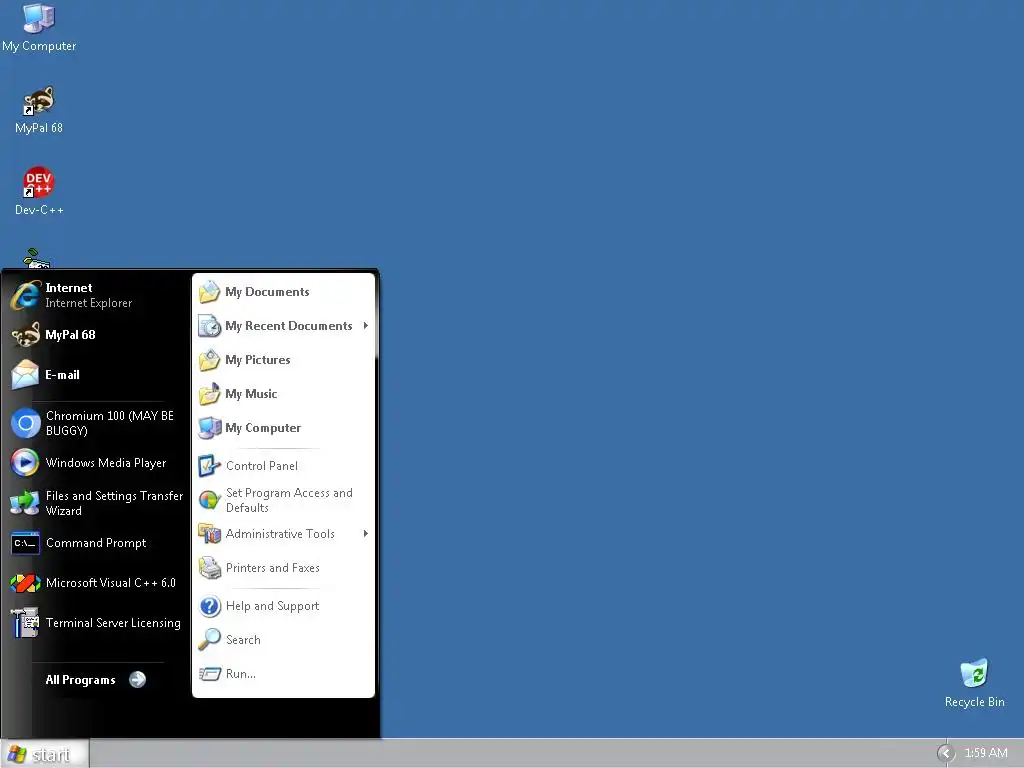Click "Files and Settings Transfer Wizard" label
This screenshot has width=1024, height=768.
pyautogui.click(x=114, y=503)
